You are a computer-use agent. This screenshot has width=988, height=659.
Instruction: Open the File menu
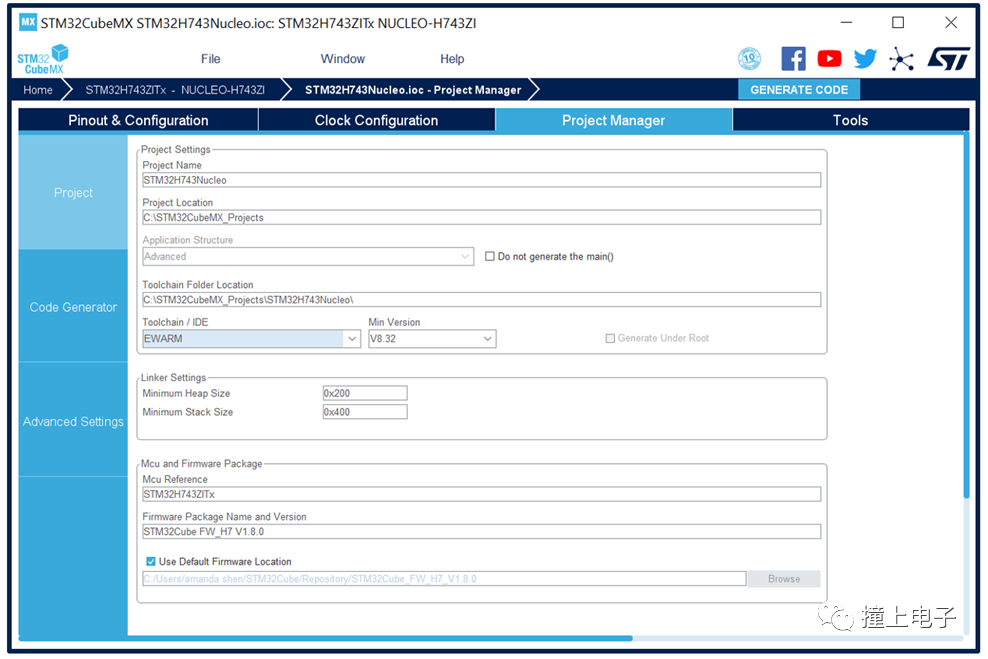click(x=210, y=59)
